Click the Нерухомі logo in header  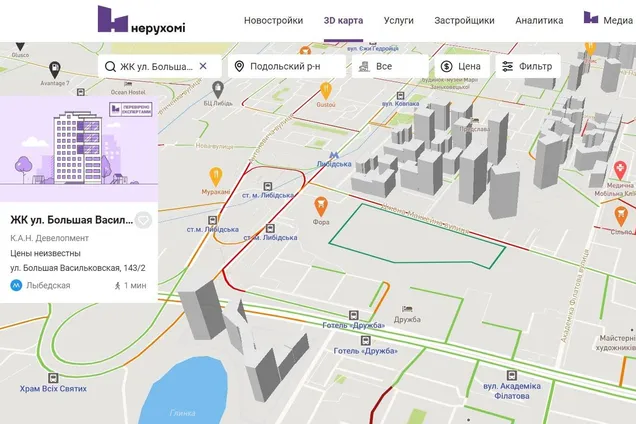(141, 20)
